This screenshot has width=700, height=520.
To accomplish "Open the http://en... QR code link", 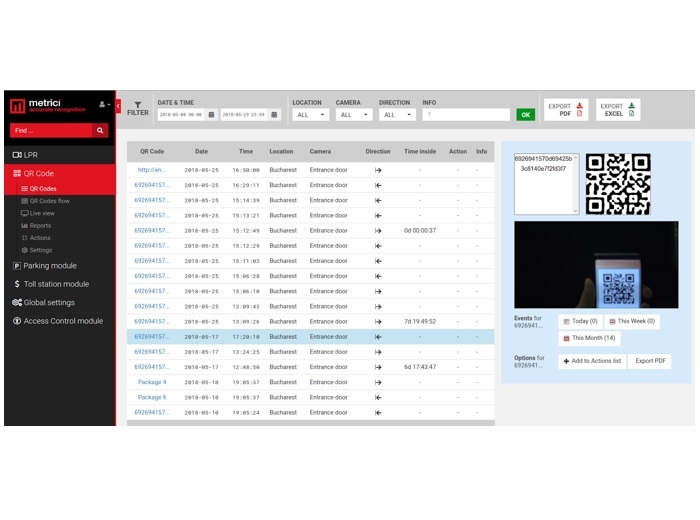I will point(152,170).
